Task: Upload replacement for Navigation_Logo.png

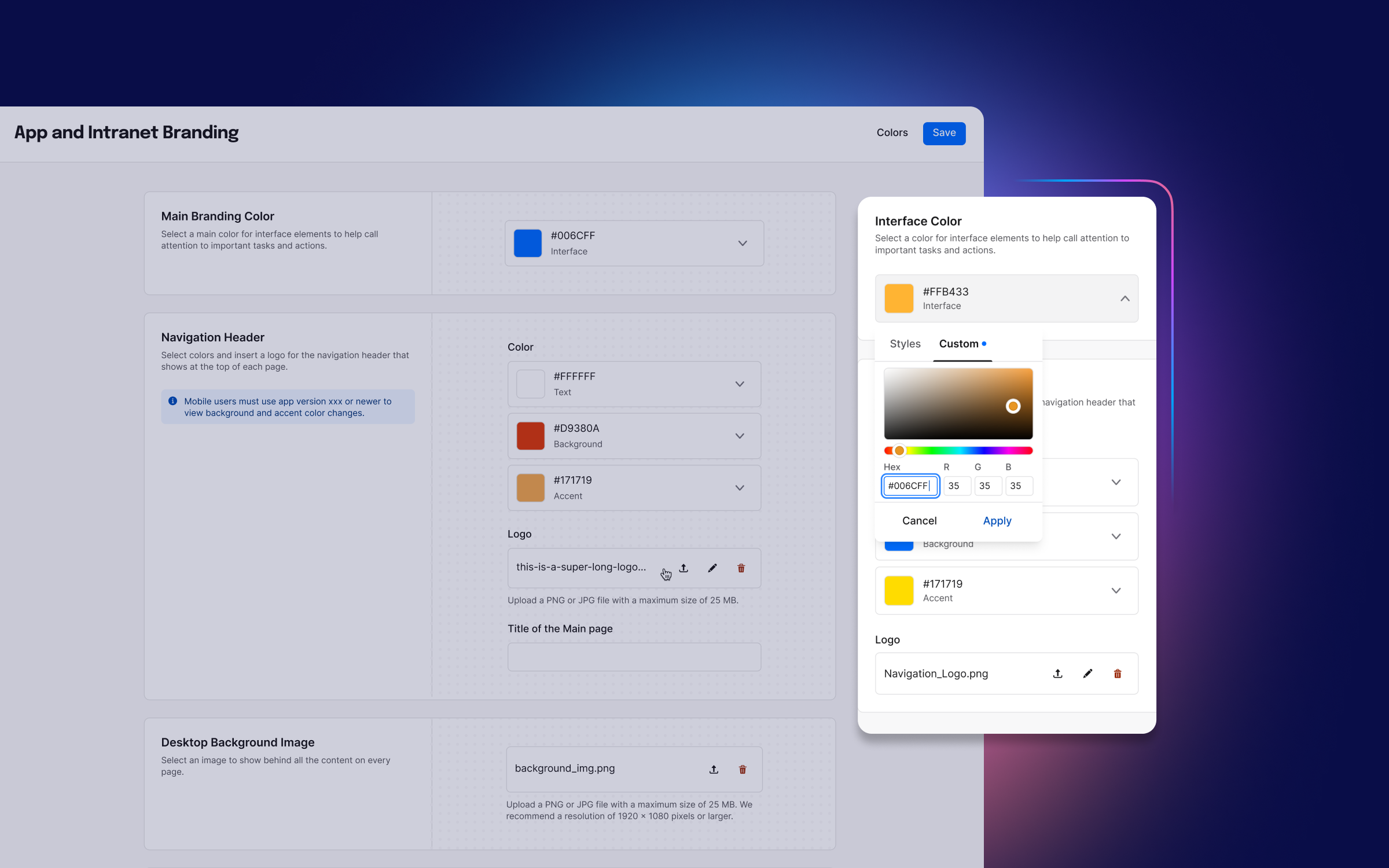Action: click(1057, 673)
